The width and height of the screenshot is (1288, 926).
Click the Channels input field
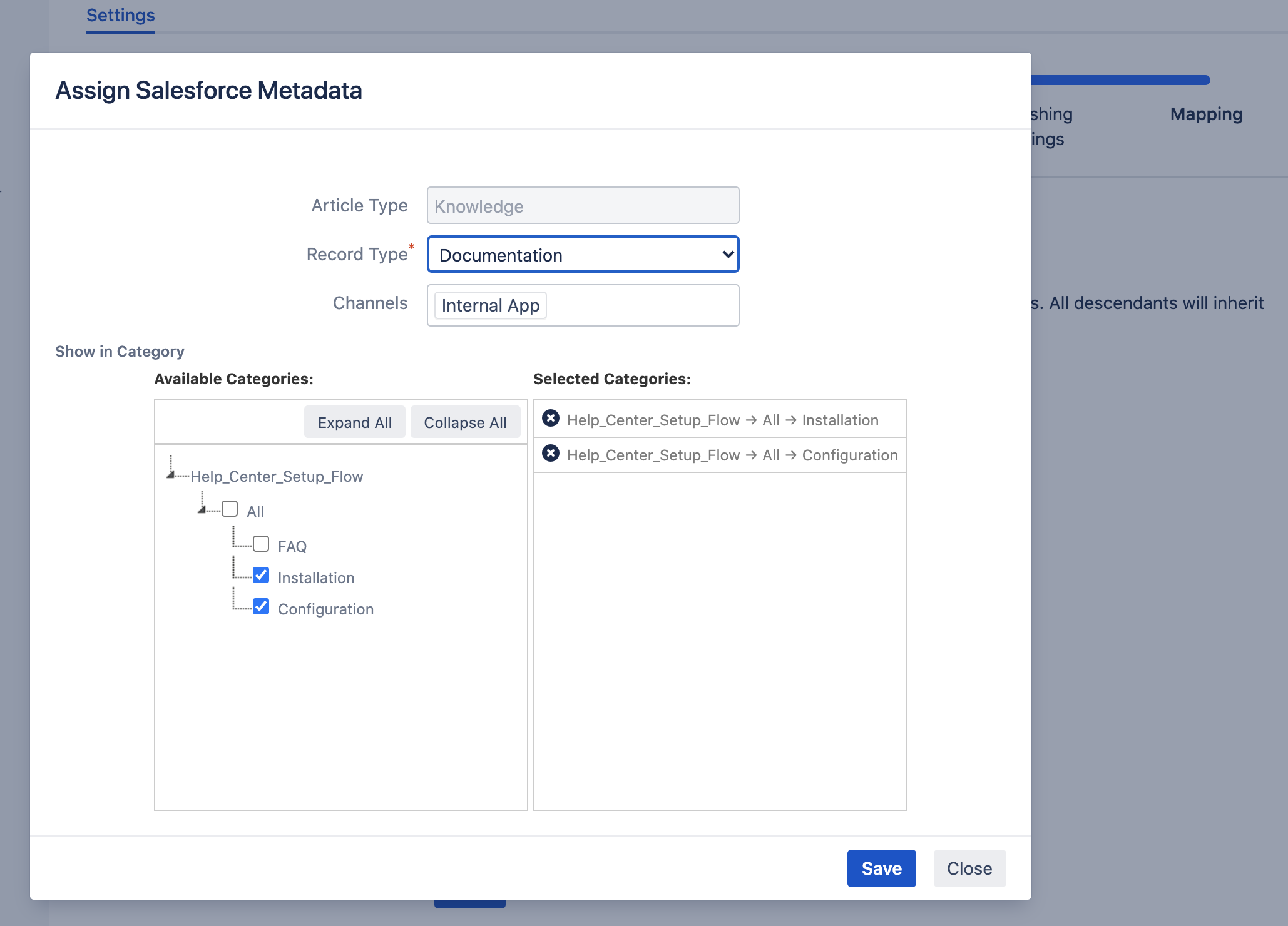pyautogui.click(x=641, y=306)
